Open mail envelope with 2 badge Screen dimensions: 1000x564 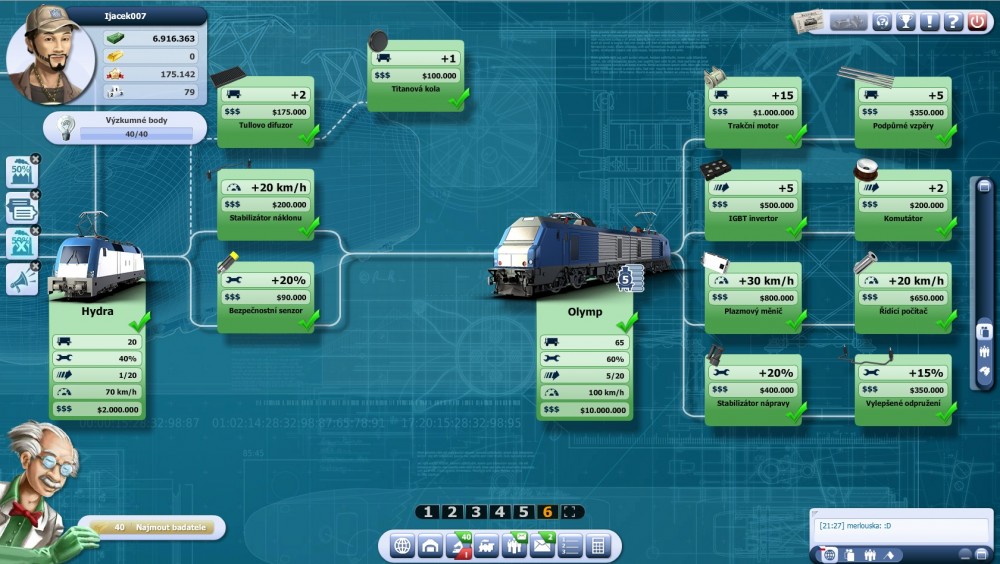point(543,546)
